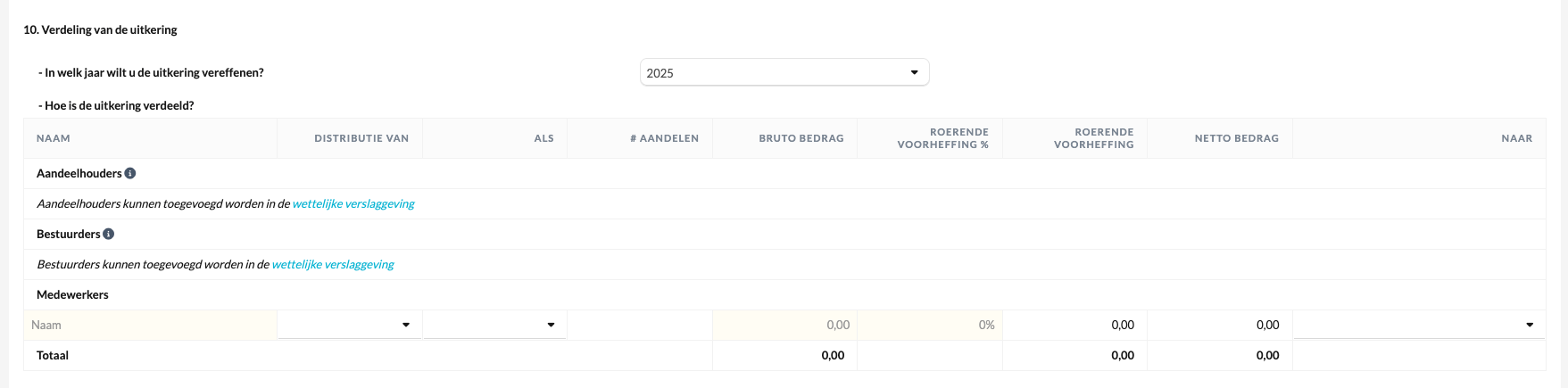Click the Naam input field
This screenshot has width=1568, height=388.
(x=150, y=325)
